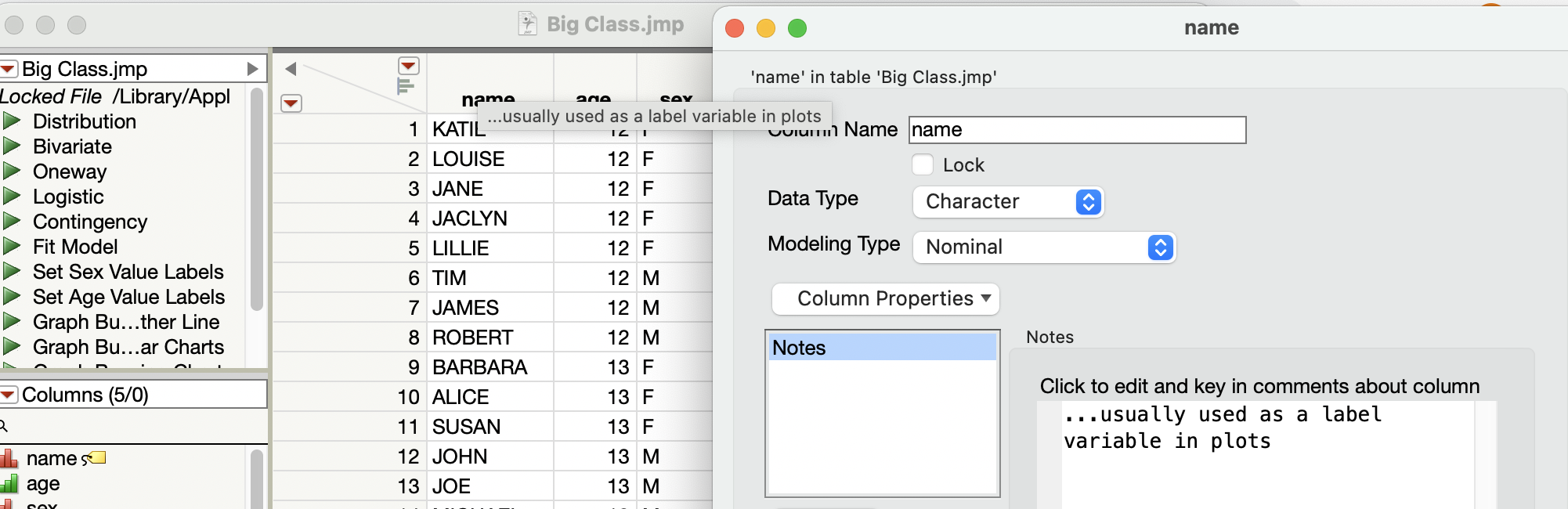Click the BARBARA cell
This screenshot has width=1568, height=509.
click(x=490, y=367)
